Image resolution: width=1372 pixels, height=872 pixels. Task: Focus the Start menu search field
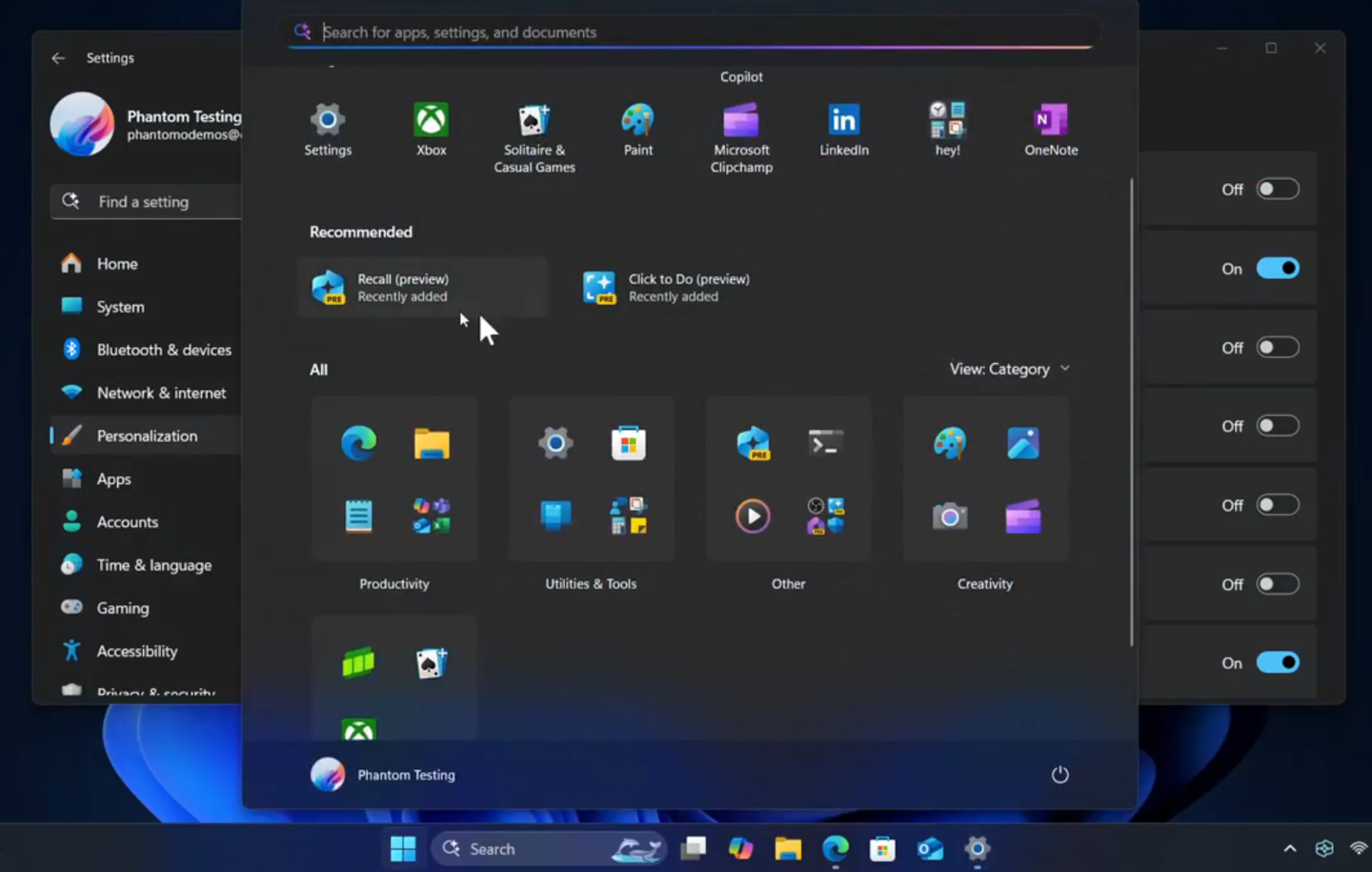coord(694,32)
